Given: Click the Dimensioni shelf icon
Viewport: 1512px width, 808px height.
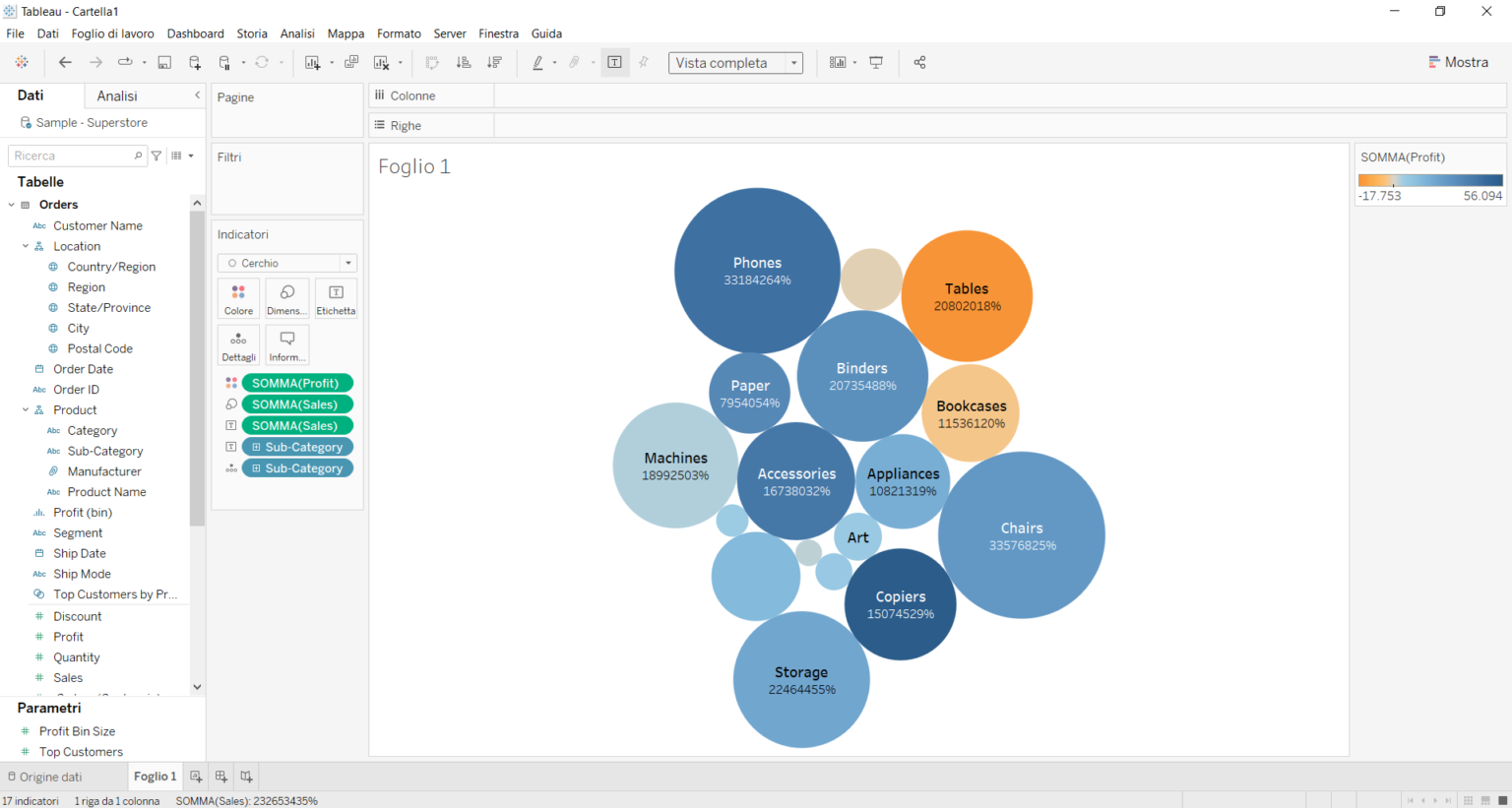Looking at the screenshot, I should point(286,297).
